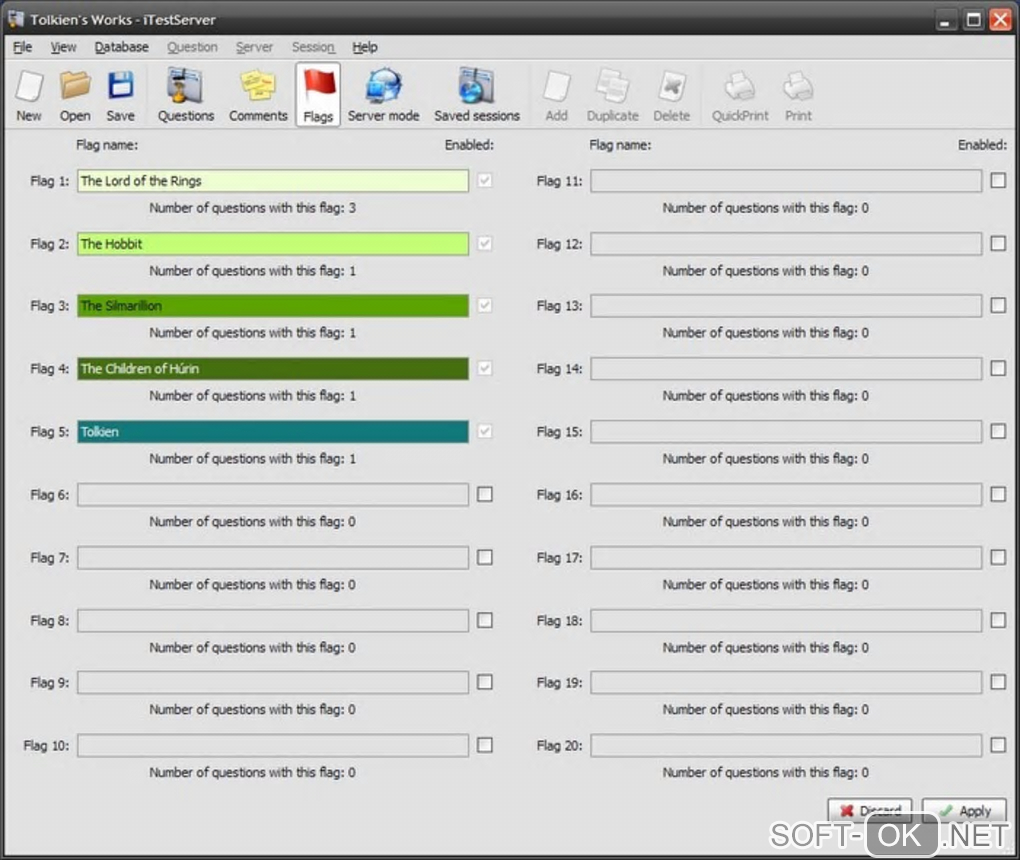Click the empty Flag 6 name field
The image size is (1020, 860).
273,495
